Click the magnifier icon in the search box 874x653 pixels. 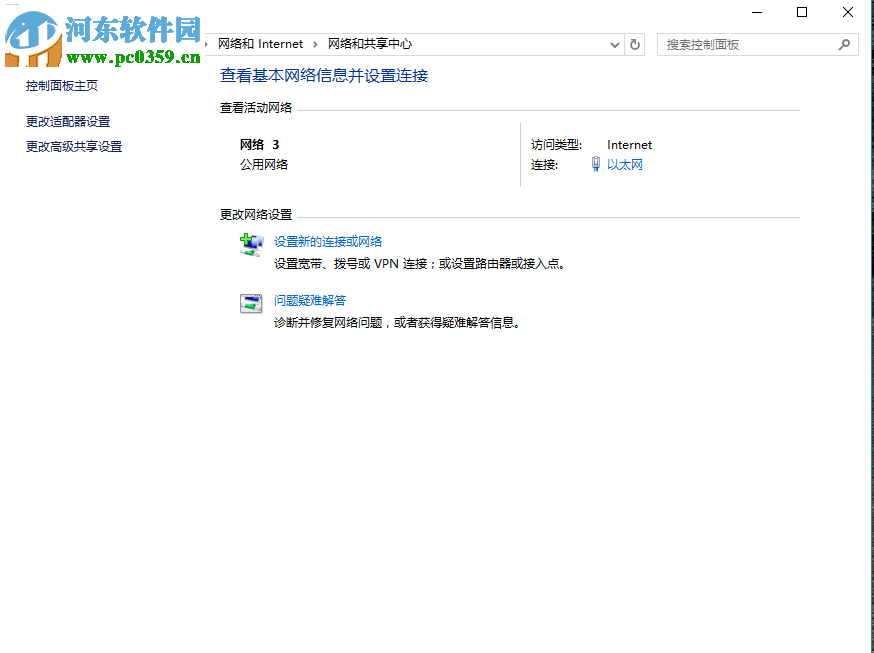(845, 44)
